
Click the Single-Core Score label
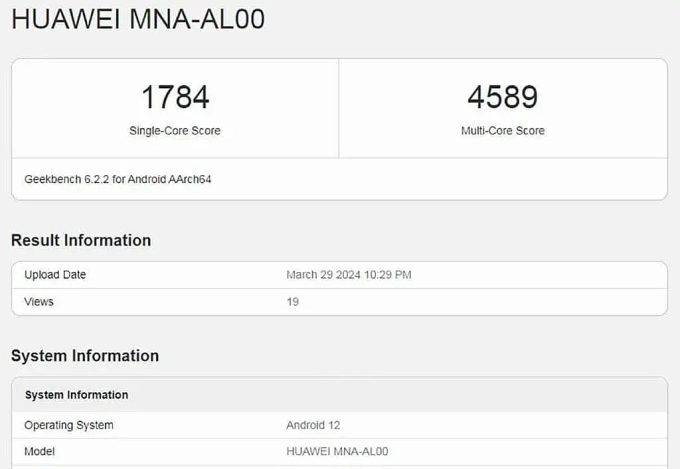[175, 131]
